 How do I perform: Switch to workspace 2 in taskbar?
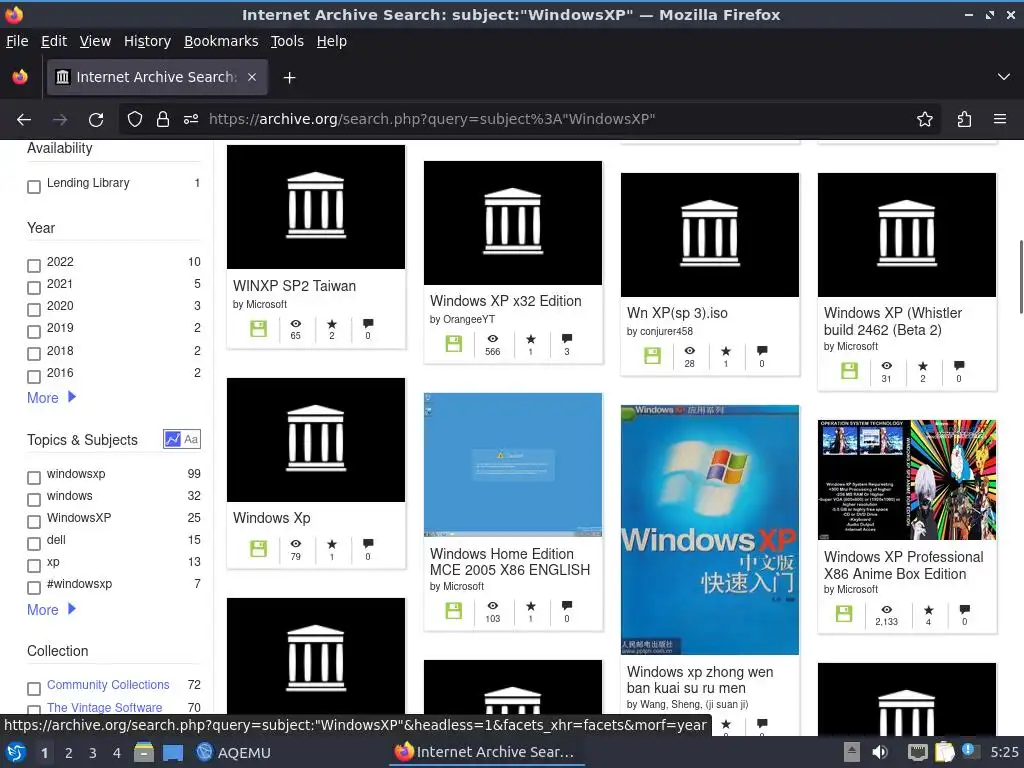coord(69,752)
